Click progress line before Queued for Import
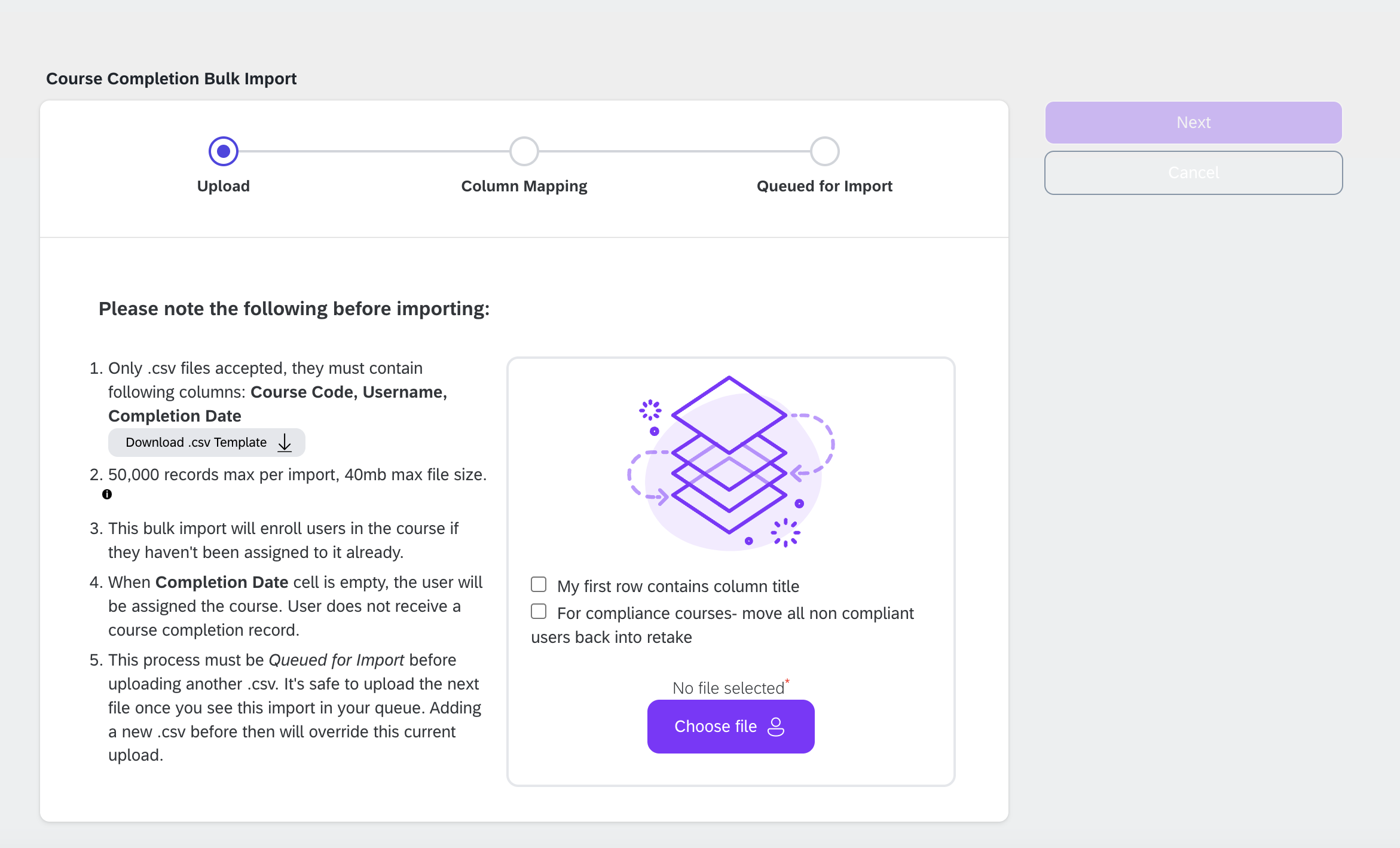 (x=674, y=151)
